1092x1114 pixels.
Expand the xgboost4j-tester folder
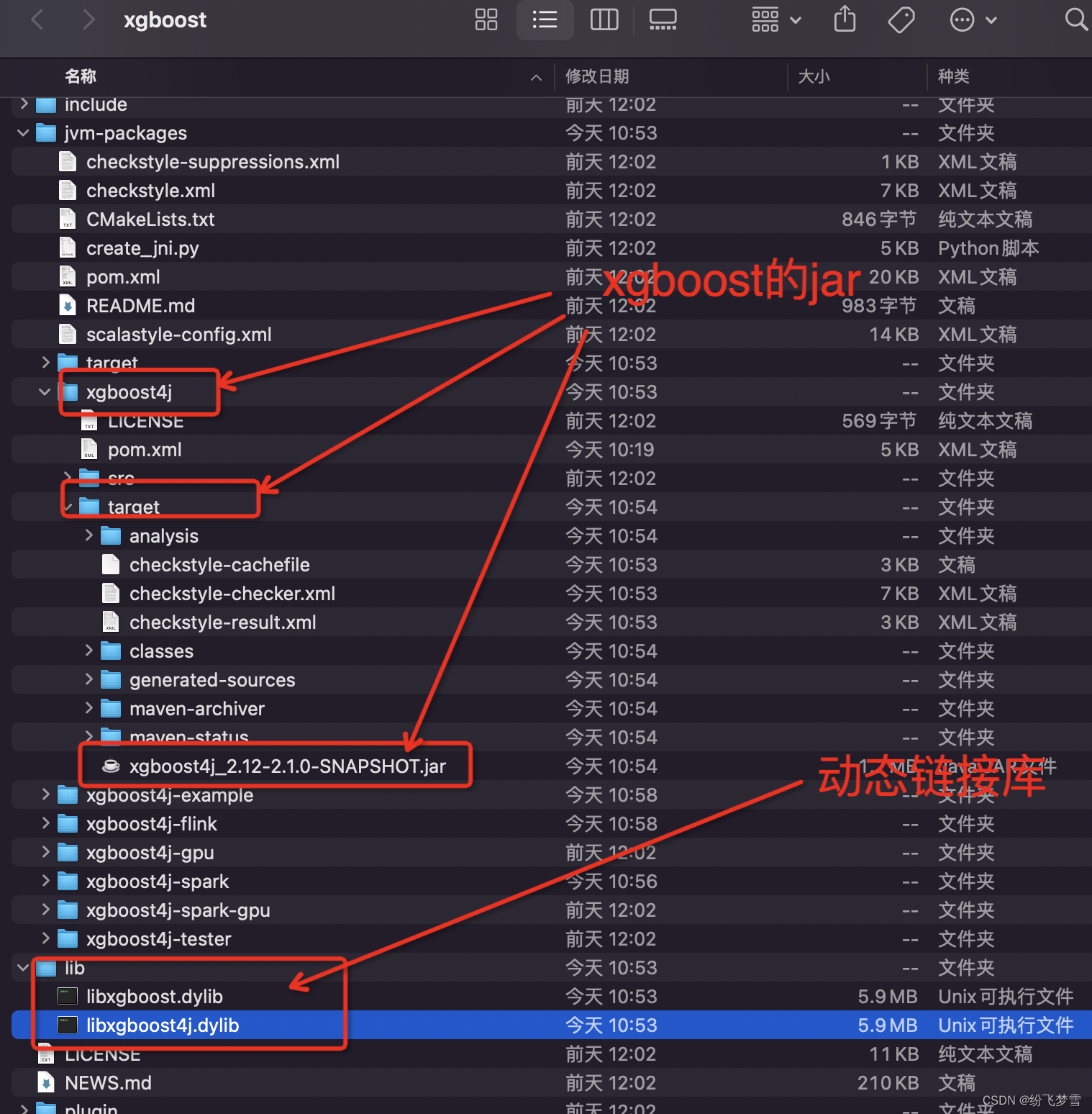coord(45,938)
